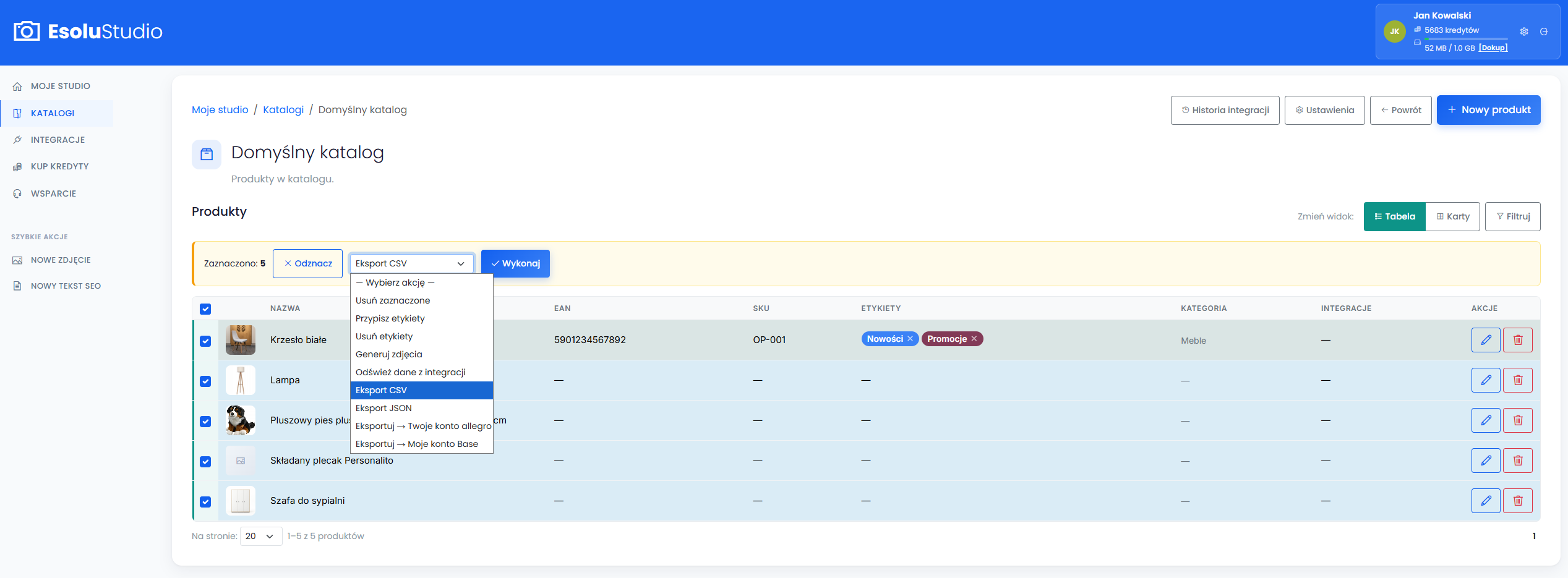
Task: Open the per-page count dropdown
Action: pos(260,536)
